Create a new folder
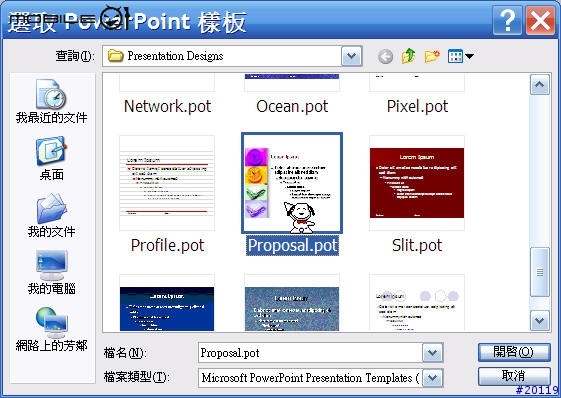 [432, 56]
